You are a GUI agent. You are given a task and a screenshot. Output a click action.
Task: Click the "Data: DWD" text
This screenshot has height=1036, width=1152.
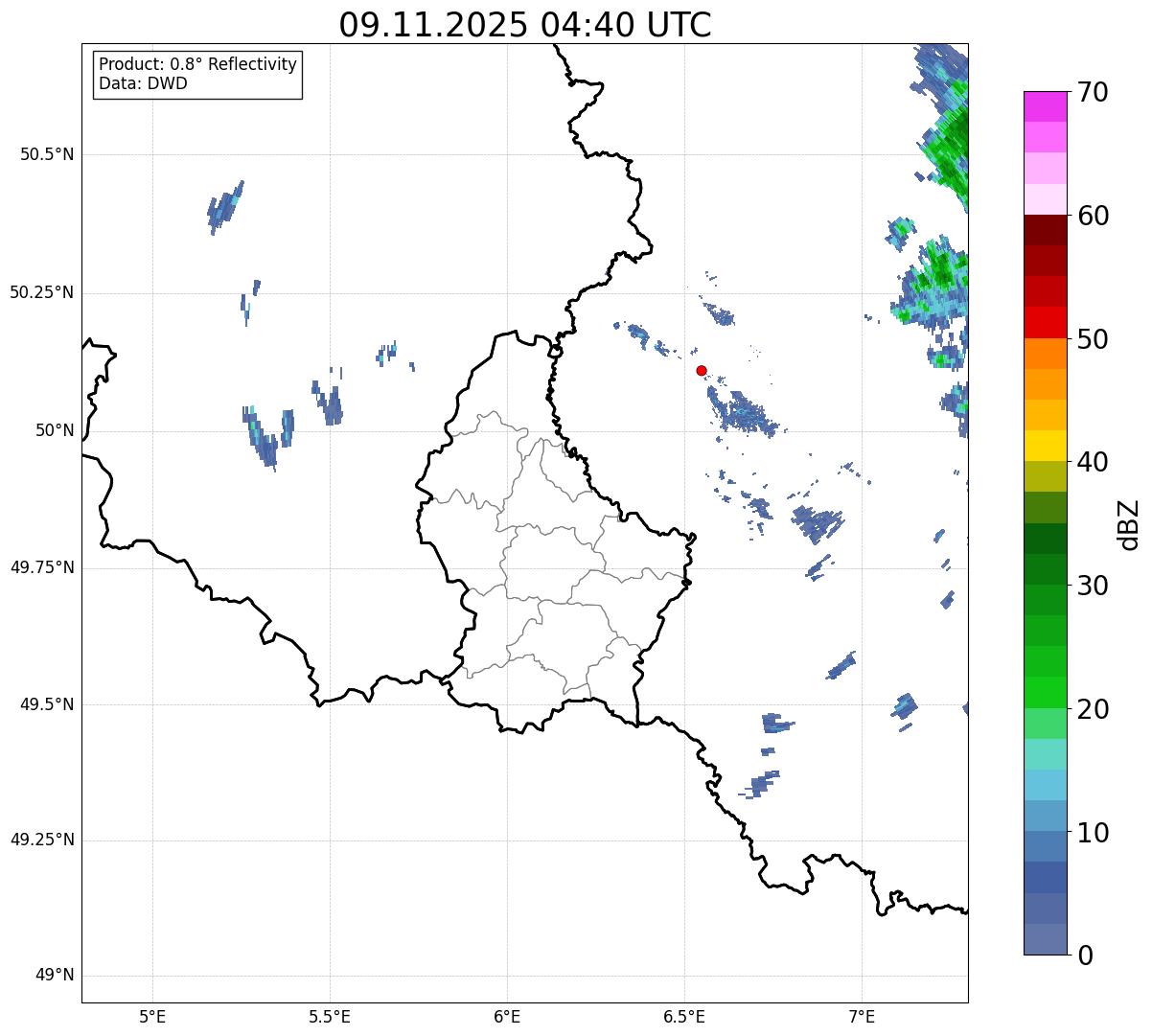(143, 83)
